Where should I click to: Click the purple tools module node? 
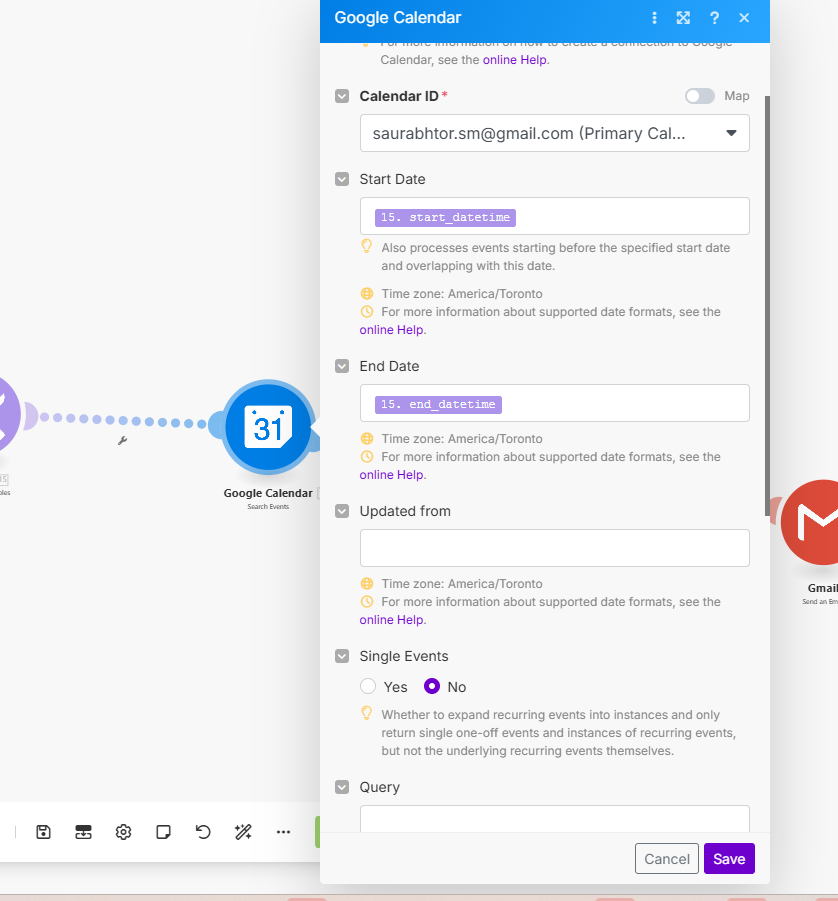point(7,415)
